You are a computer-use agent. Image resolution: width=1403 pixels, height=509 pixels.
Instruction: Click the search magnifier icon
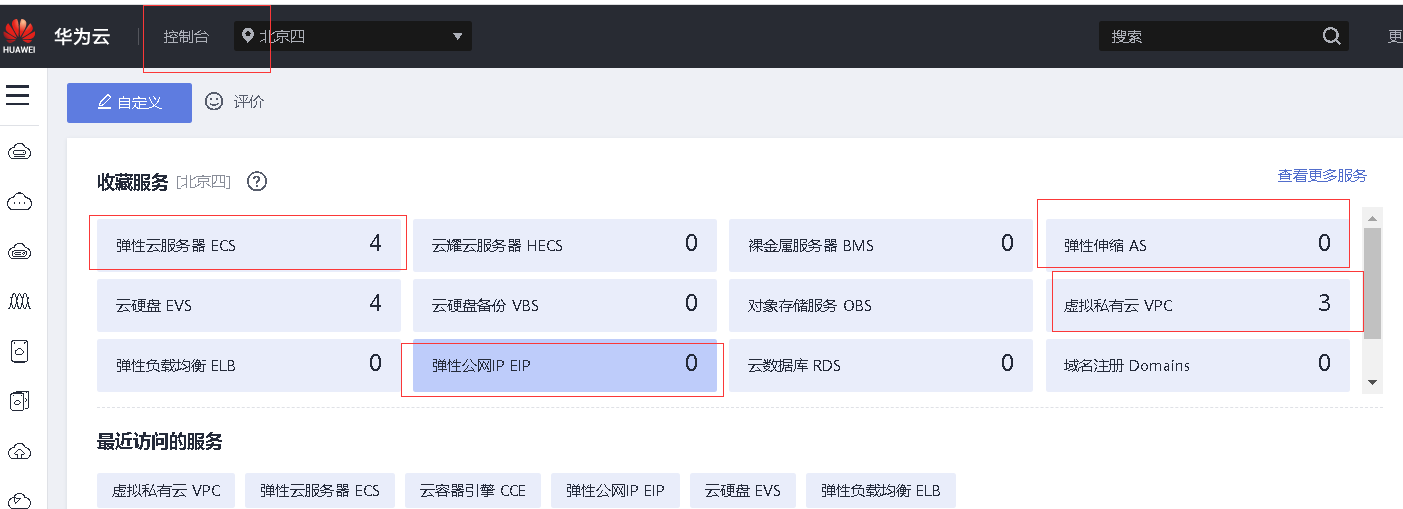1331,36
